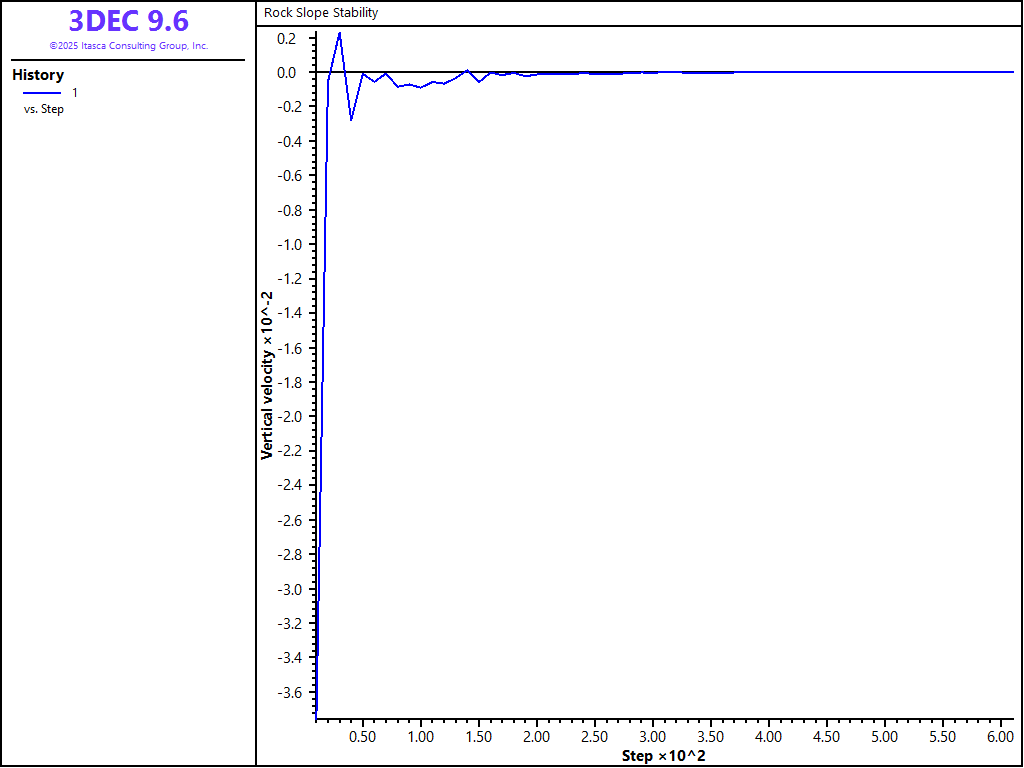Click the curve's dip just after the peak
Image resolution: width=1024 pixels, height=768 pixels.
(351, 120)
